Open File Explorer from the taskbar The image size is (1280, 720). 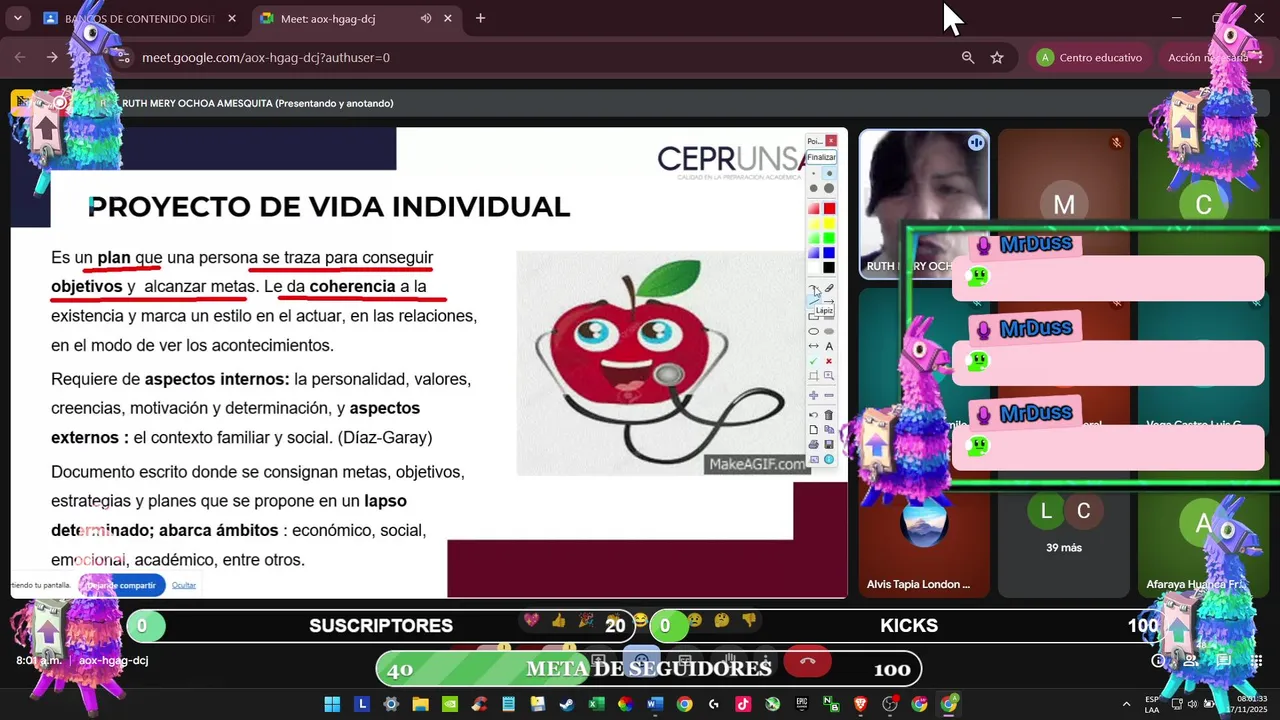420,704
